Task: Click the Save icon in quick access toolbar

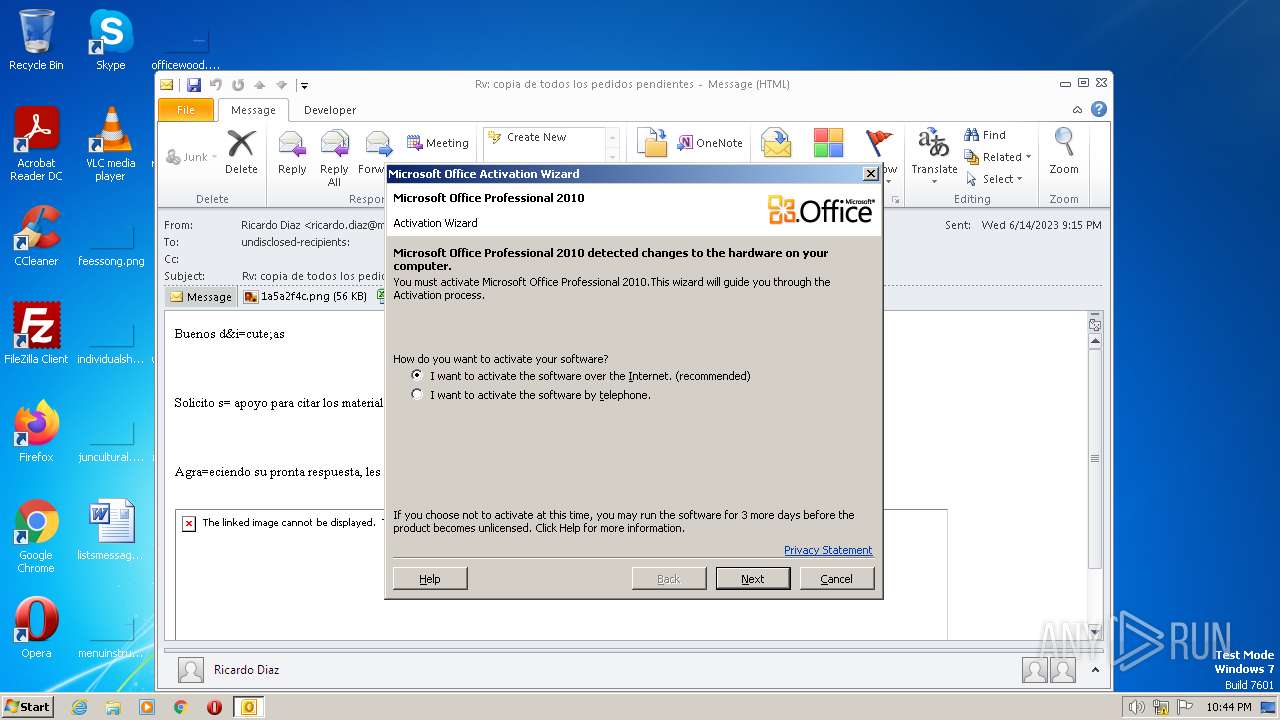Action: (194, 85)
